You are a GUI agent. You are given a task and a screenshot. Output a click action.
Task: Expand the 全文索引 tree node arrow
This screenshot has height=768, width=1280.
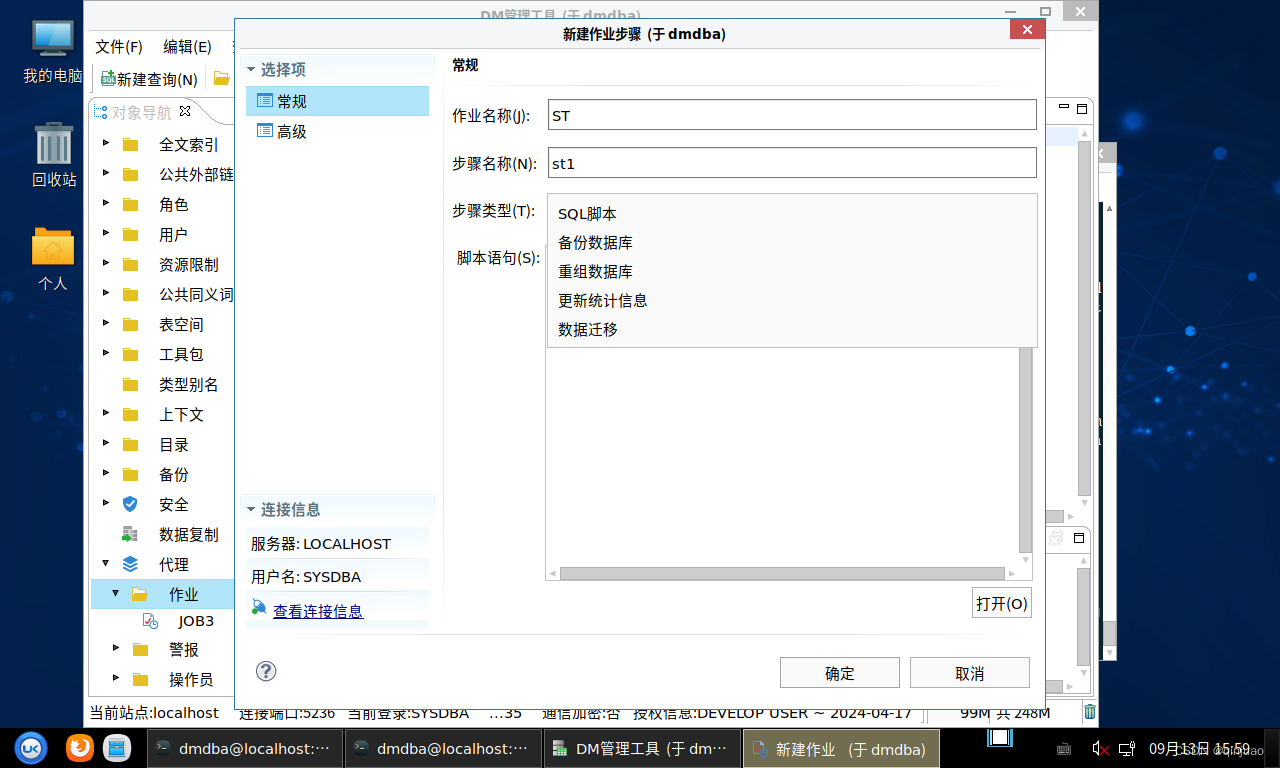[x=106, y=144]
